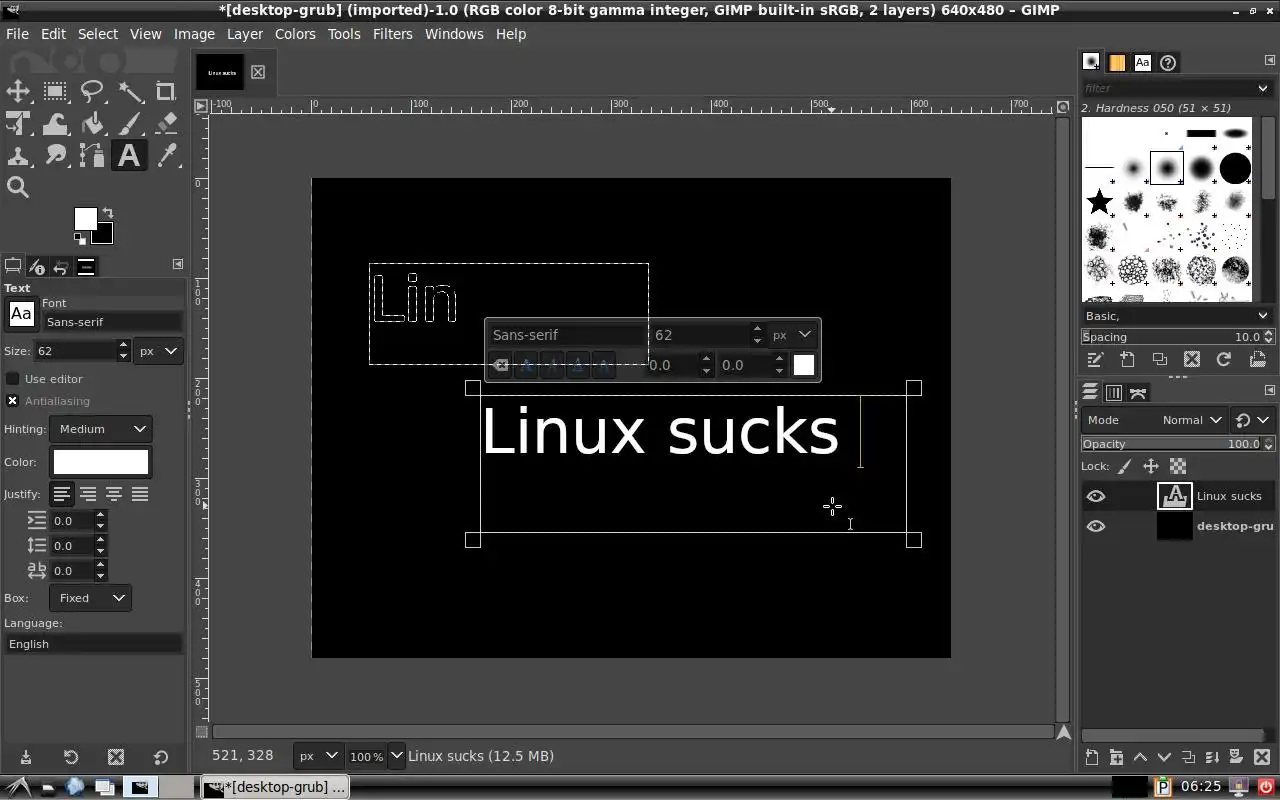The image size is (1280, 800).
Task: Select the Paintbrush tool
Action: tap(130, 124)
